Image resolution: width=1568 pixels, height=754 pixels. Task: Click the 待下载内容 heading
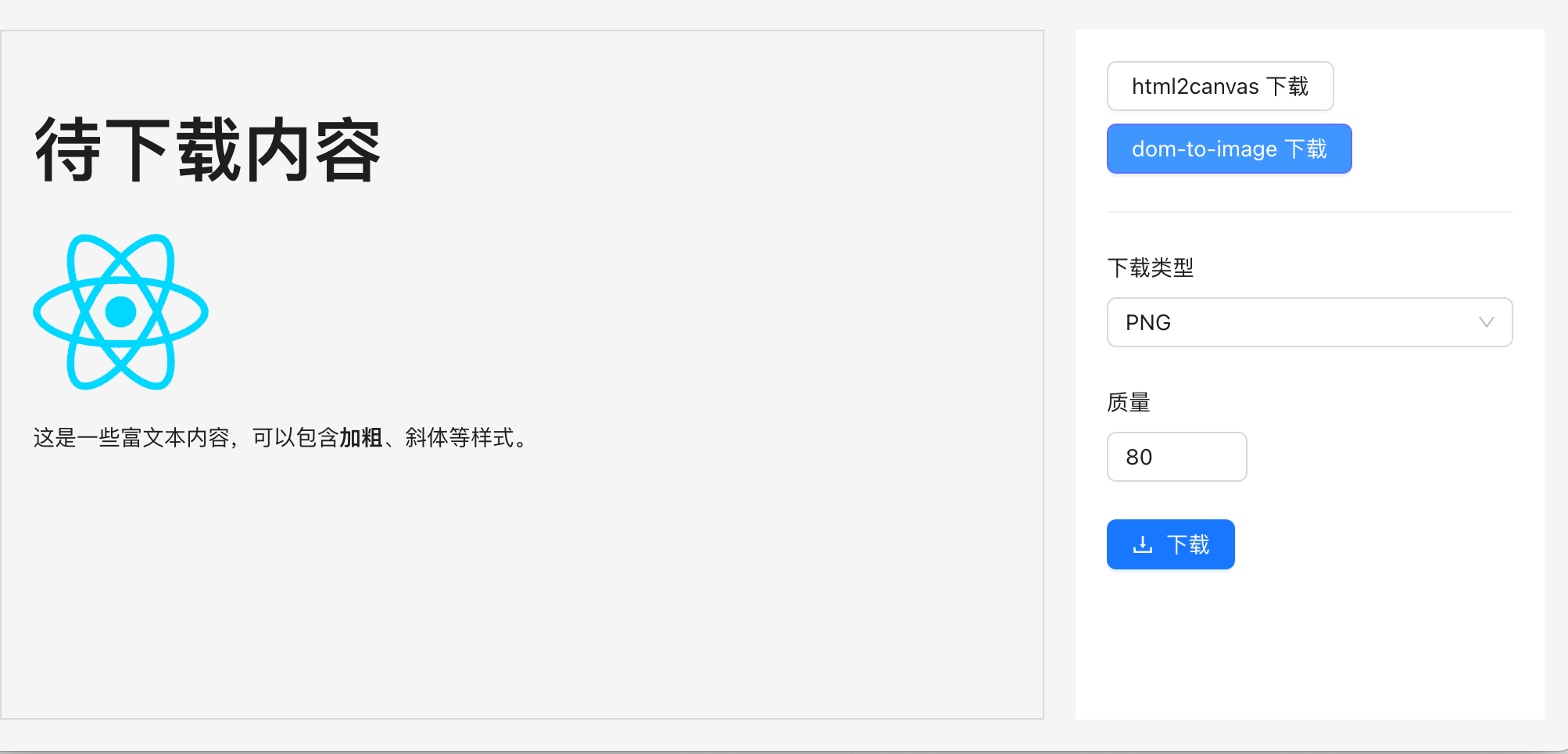coord(208,150)
